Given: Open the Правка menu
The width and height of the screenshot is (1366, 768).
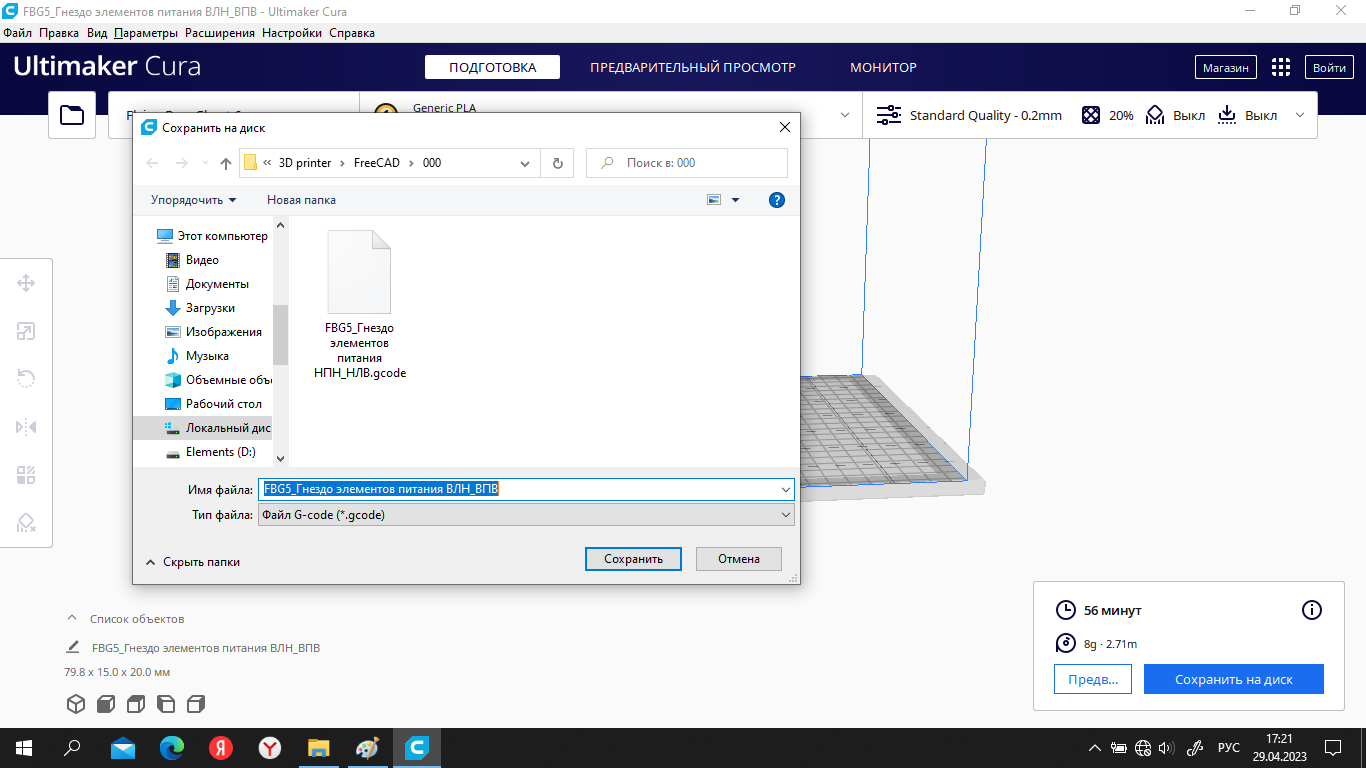Looking at the screenshot, I should point(59,33).
